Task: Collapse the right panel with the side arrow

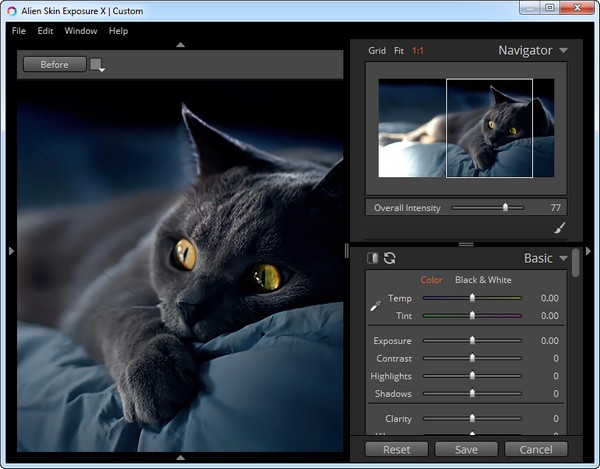Action: click(588, 251)
